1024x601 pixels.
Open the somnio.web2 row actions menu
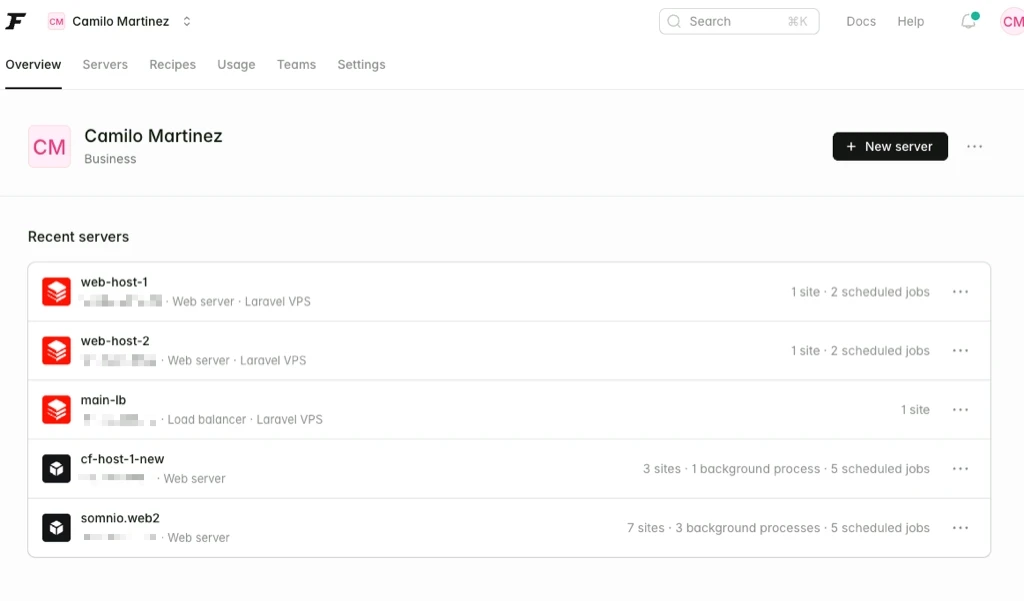960,528
